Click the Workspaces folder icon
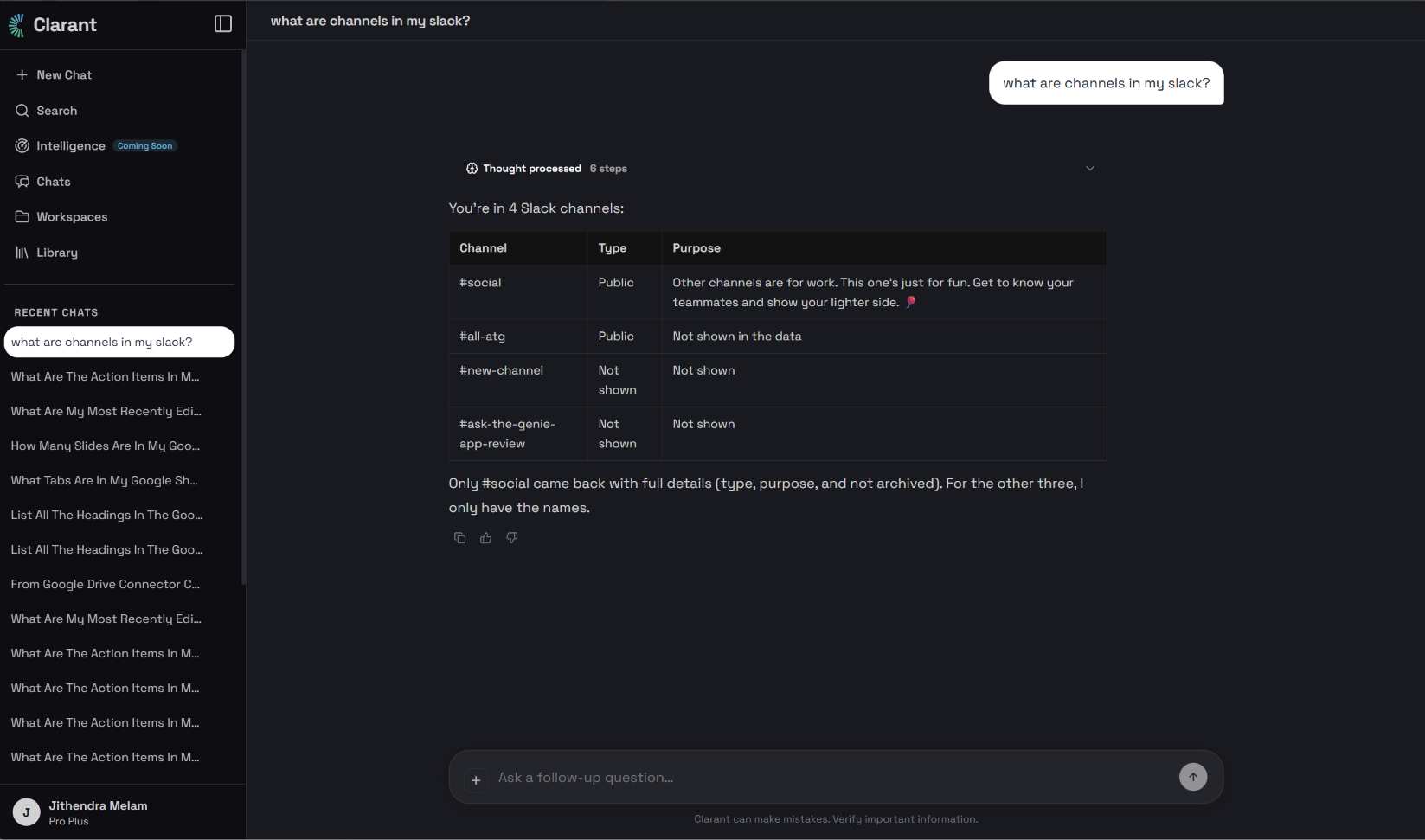1425x840 pixels. coord(22,217)
